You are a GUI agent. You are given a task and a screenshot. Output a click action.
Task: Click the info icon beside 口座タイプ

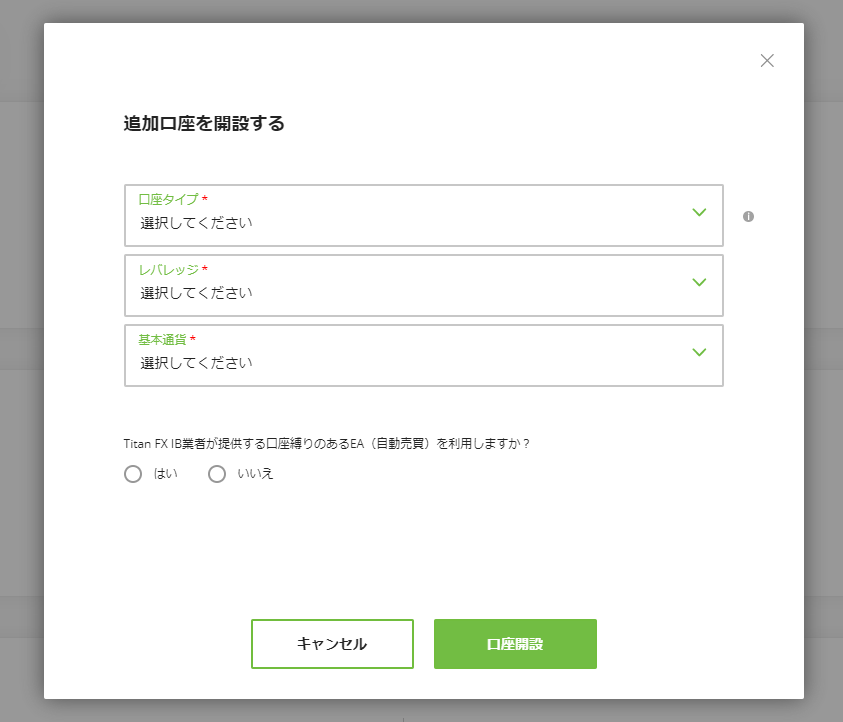[748, 216]
